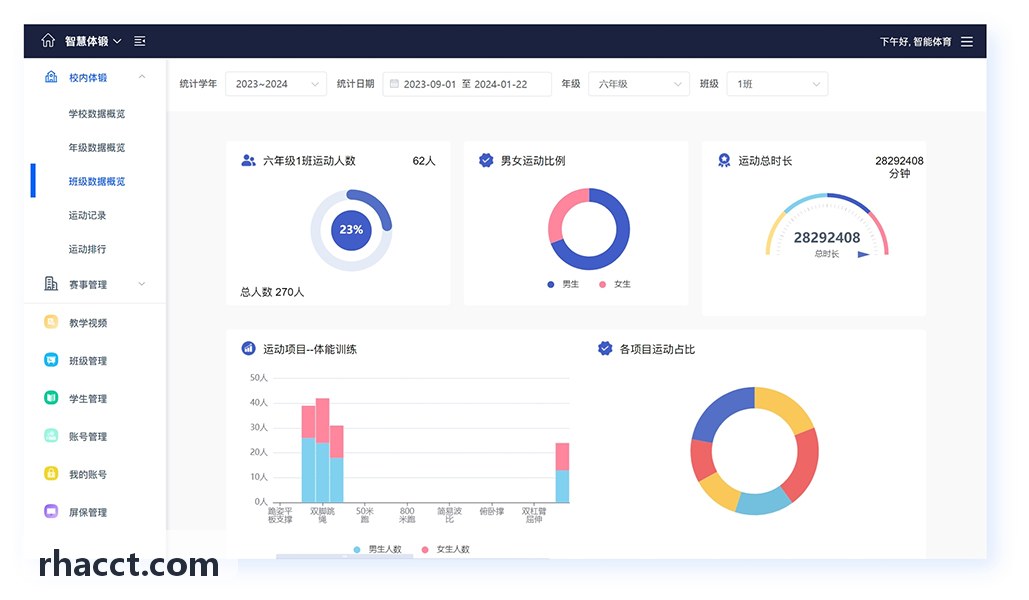1029x600 pixels.
Task: Open the 班级管理 page link
Action: tap(88, 360)
